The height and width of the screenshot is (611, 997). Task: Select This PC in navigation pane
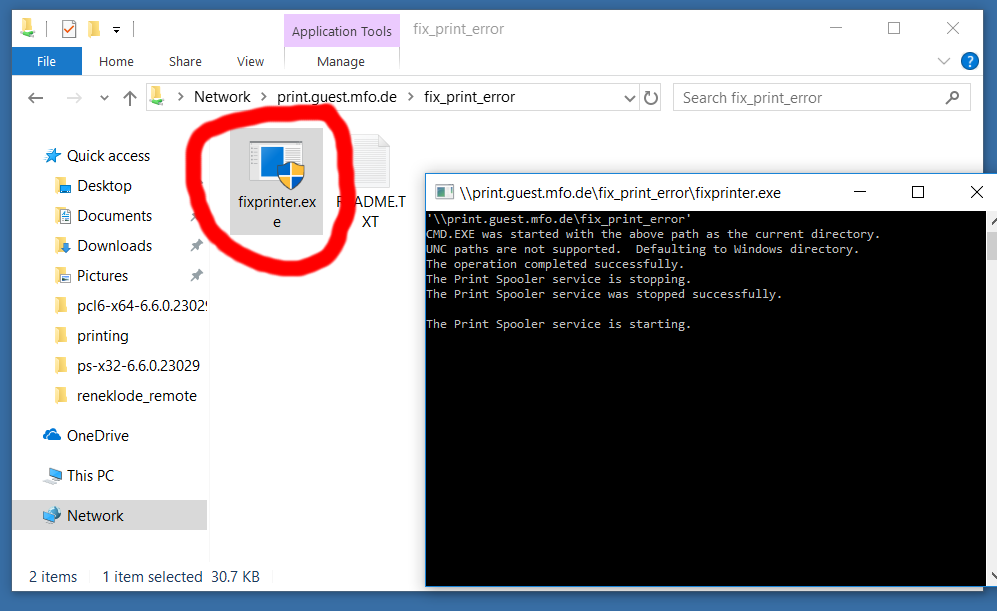point(90,476)
